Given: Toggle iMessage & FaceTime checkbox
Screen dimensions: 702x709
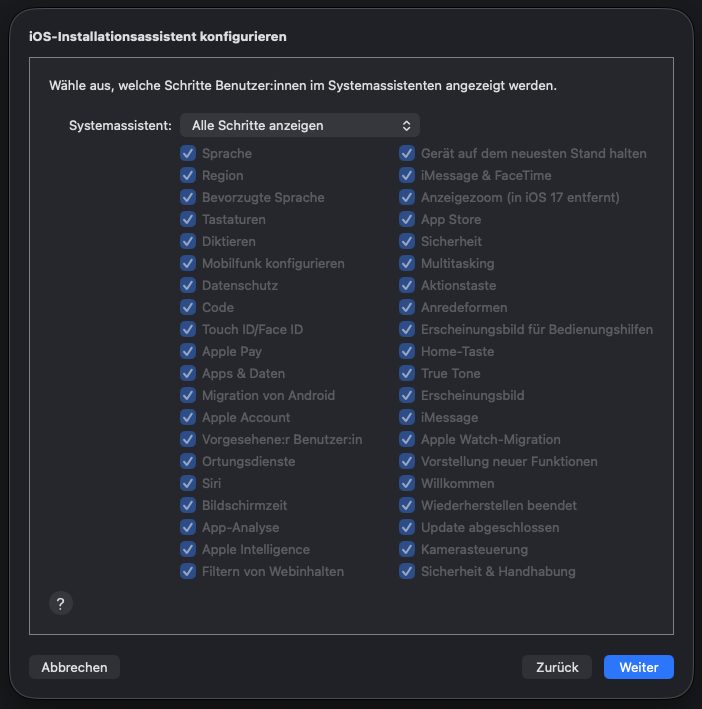Looking at the screenshot, I should pyautogui.click(x=407, y=175).
